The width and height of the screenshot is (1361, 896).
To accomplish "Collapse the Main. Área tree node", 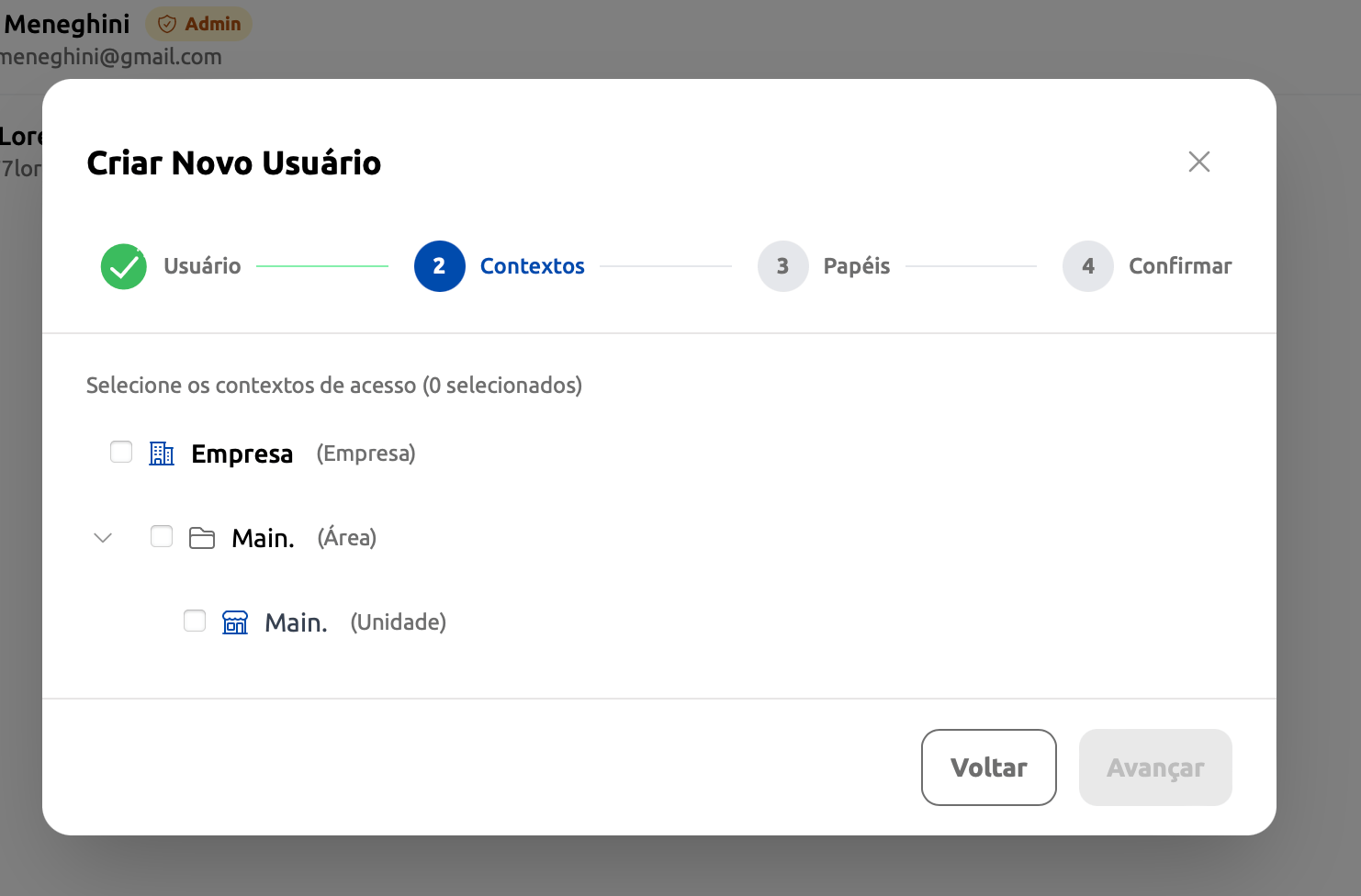I will tap(103, 538).
